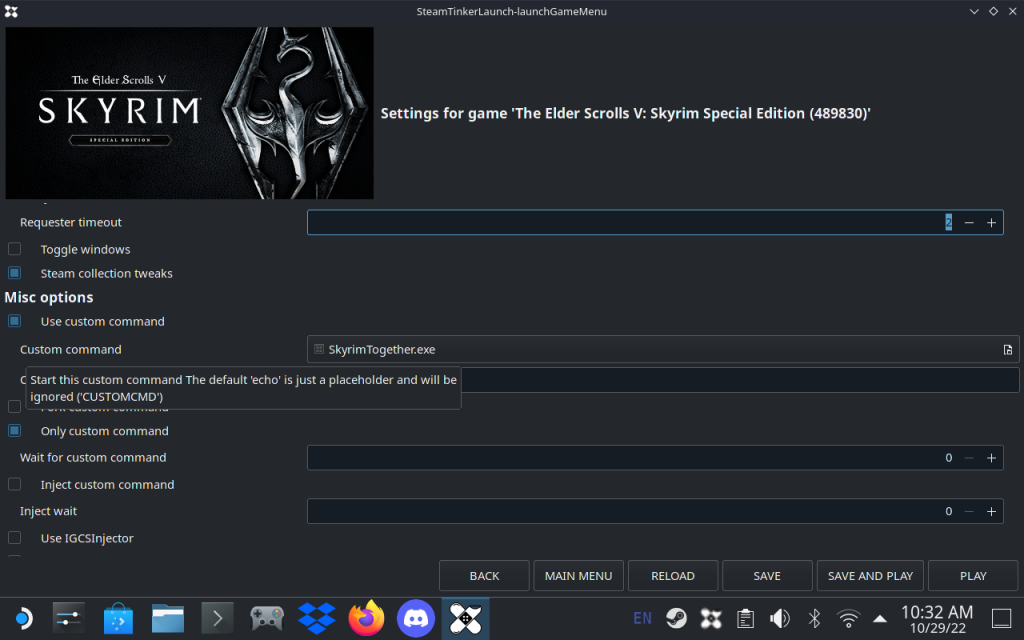Click the file browse icon for Custom command
The image size is (1024, 640).
(1008, 350)
